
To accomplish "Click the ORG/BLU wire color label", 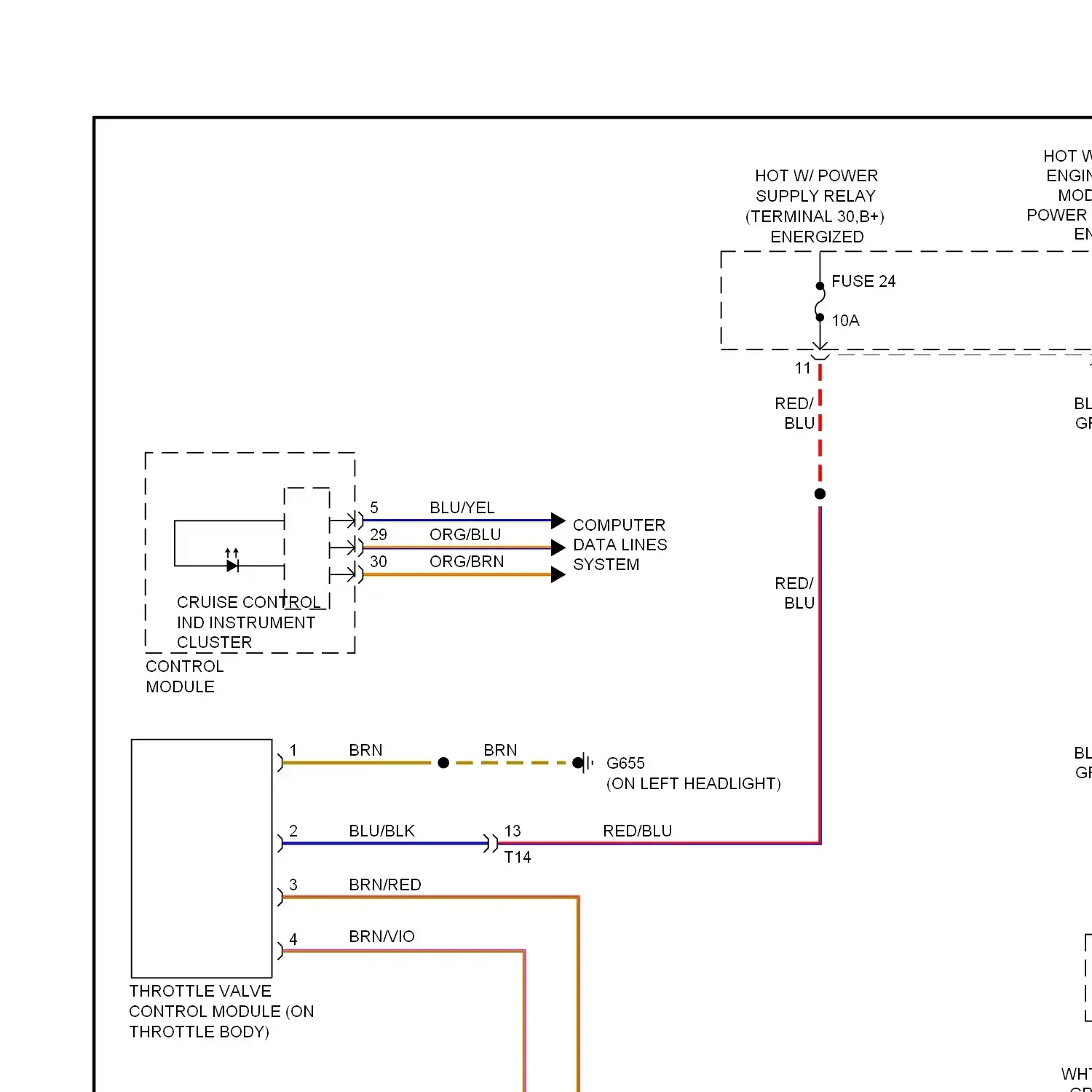I will pyautogui.click(x=465, y=534).
